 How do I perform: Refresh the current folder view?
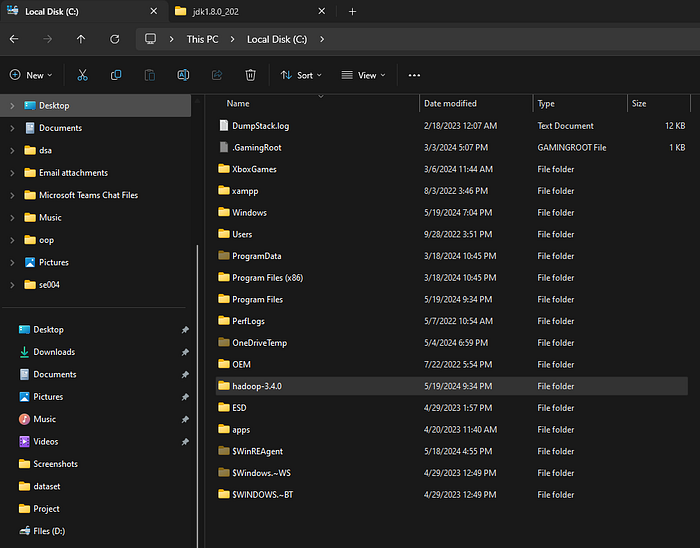coord(115,39)
